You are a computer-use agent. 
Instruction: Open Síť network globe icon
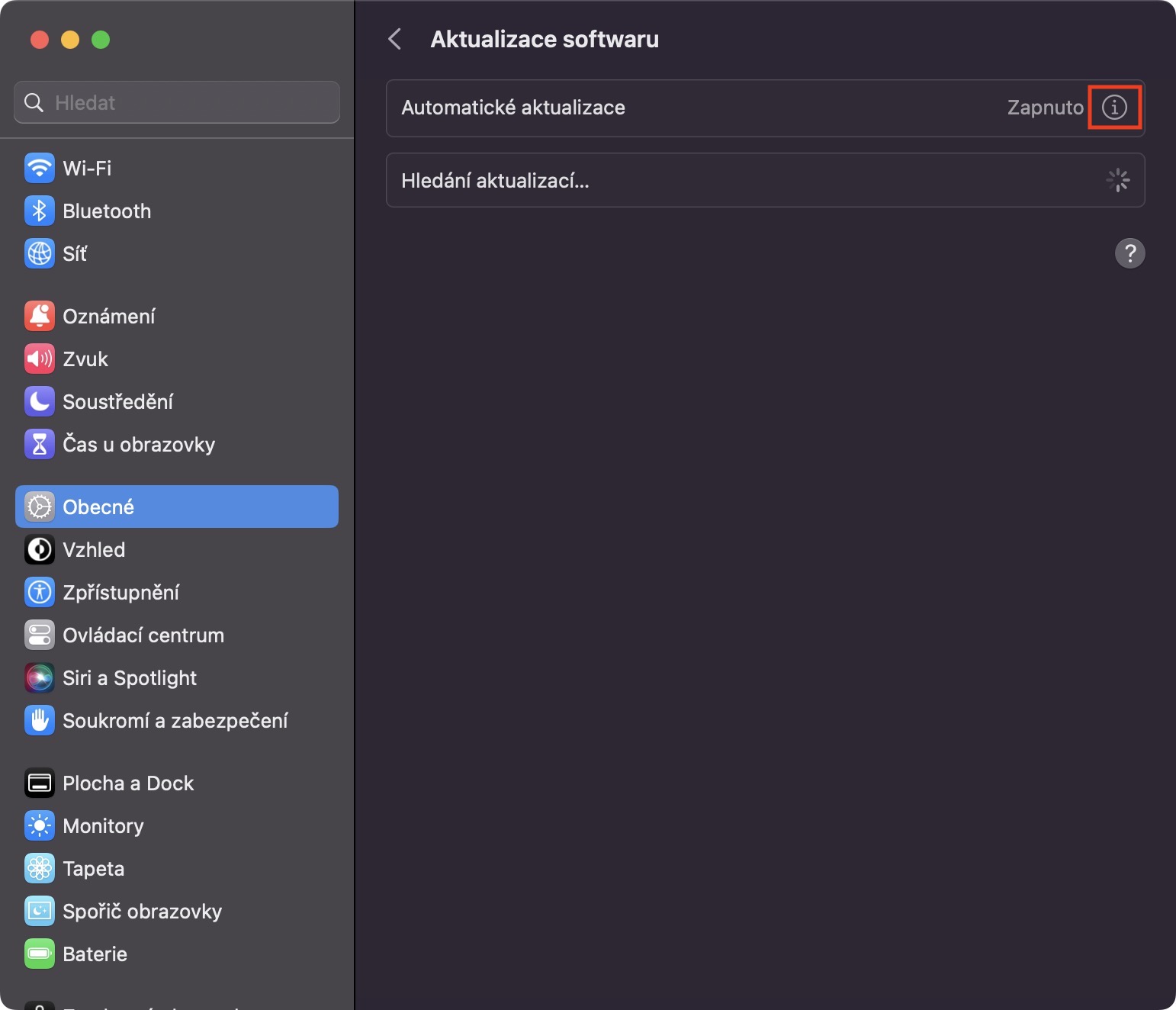[x=39, y=253]
